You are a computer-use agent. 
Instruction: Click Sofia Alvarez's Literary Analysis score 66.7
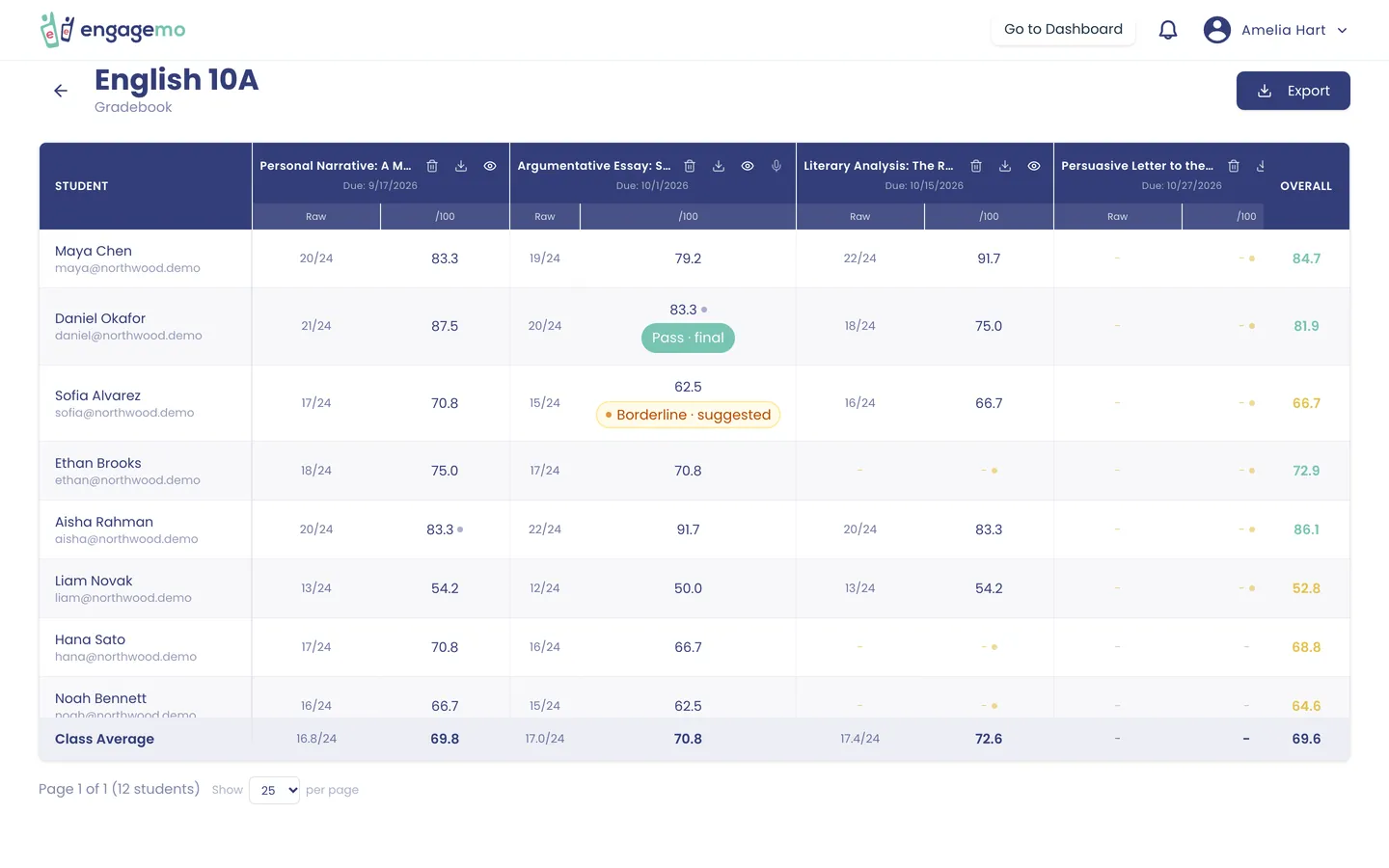point(989,403)
